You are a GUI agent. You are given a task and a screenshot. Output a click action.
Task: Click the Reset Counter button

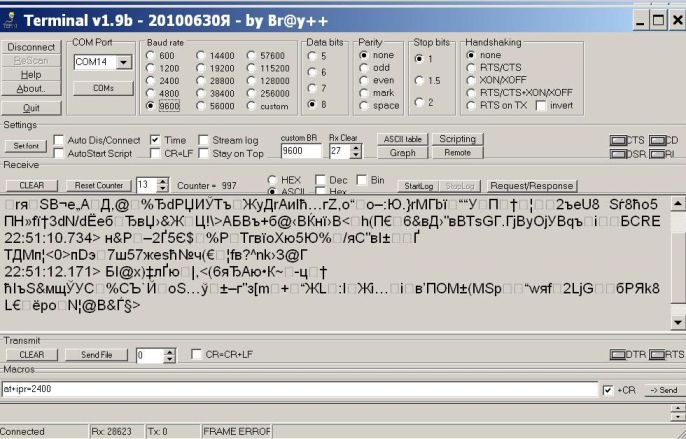pyautogui.click(x=98, y=185)
